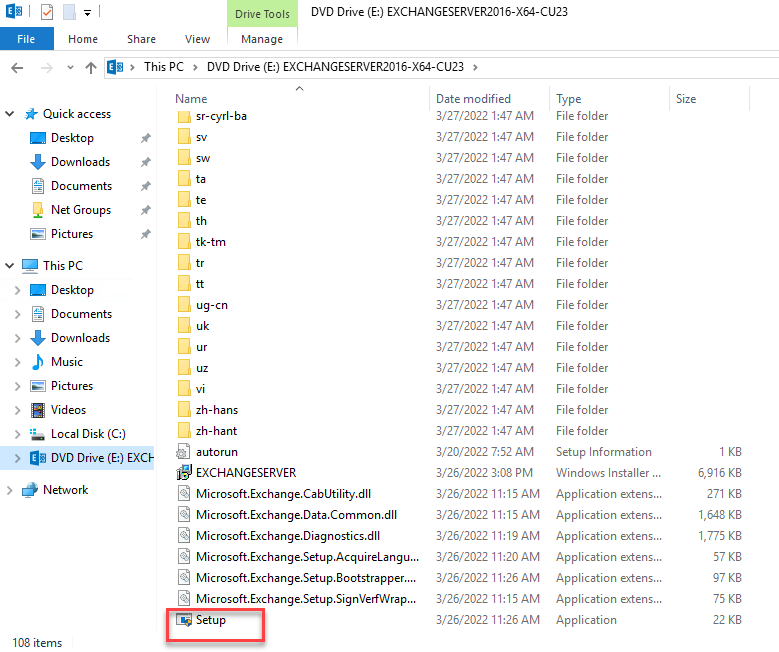Click the Setup application icon

click(184, 620)
